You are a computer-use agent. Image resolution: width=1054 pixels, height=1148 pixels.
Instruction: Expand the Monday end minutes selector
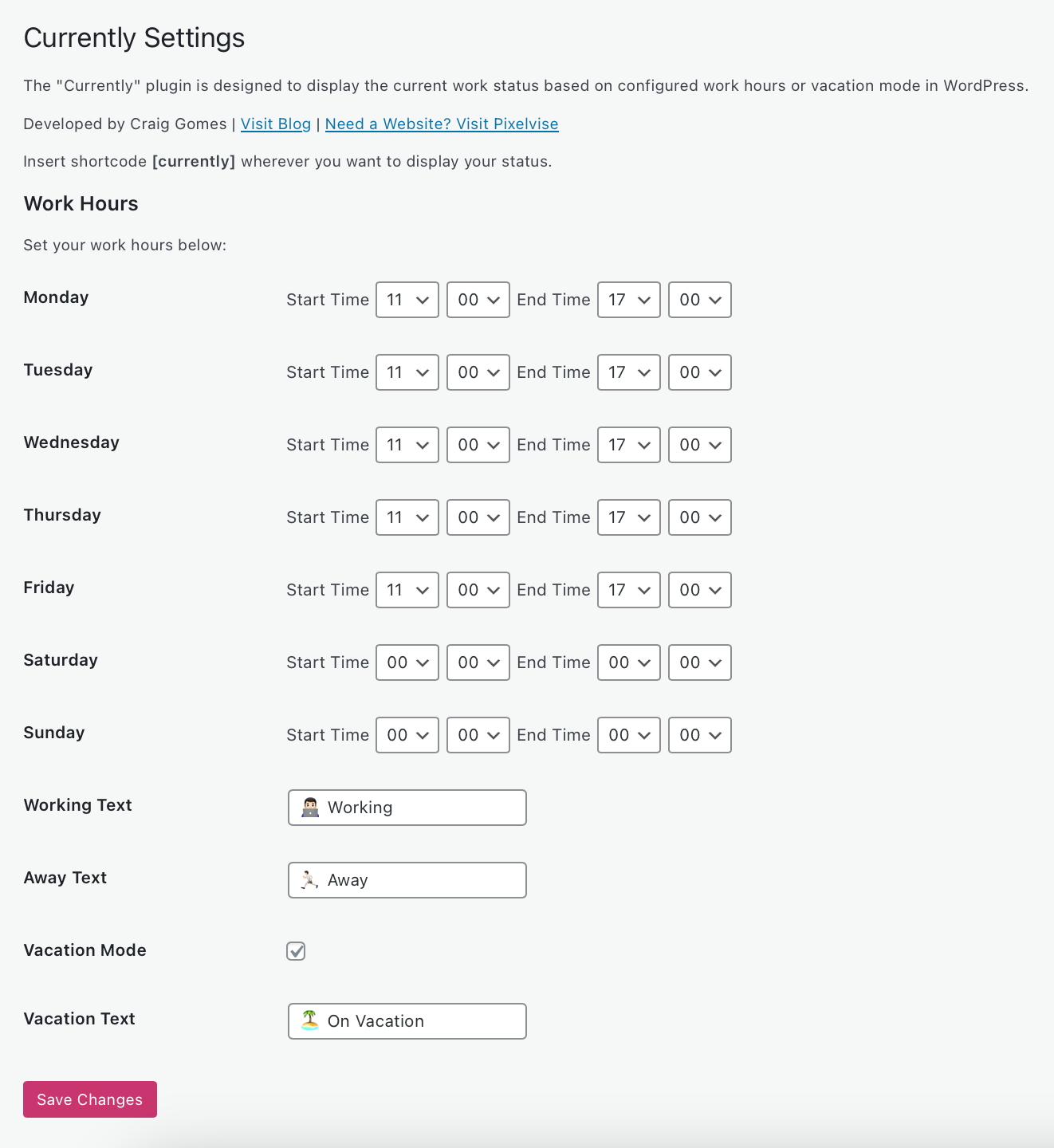coord(699,300)
